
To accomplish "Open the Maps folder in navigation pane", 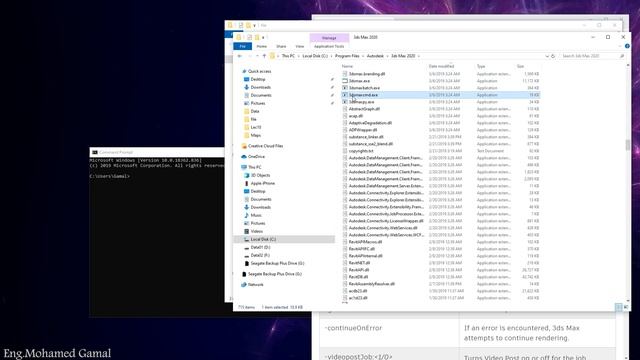I will tap(256, 135).
